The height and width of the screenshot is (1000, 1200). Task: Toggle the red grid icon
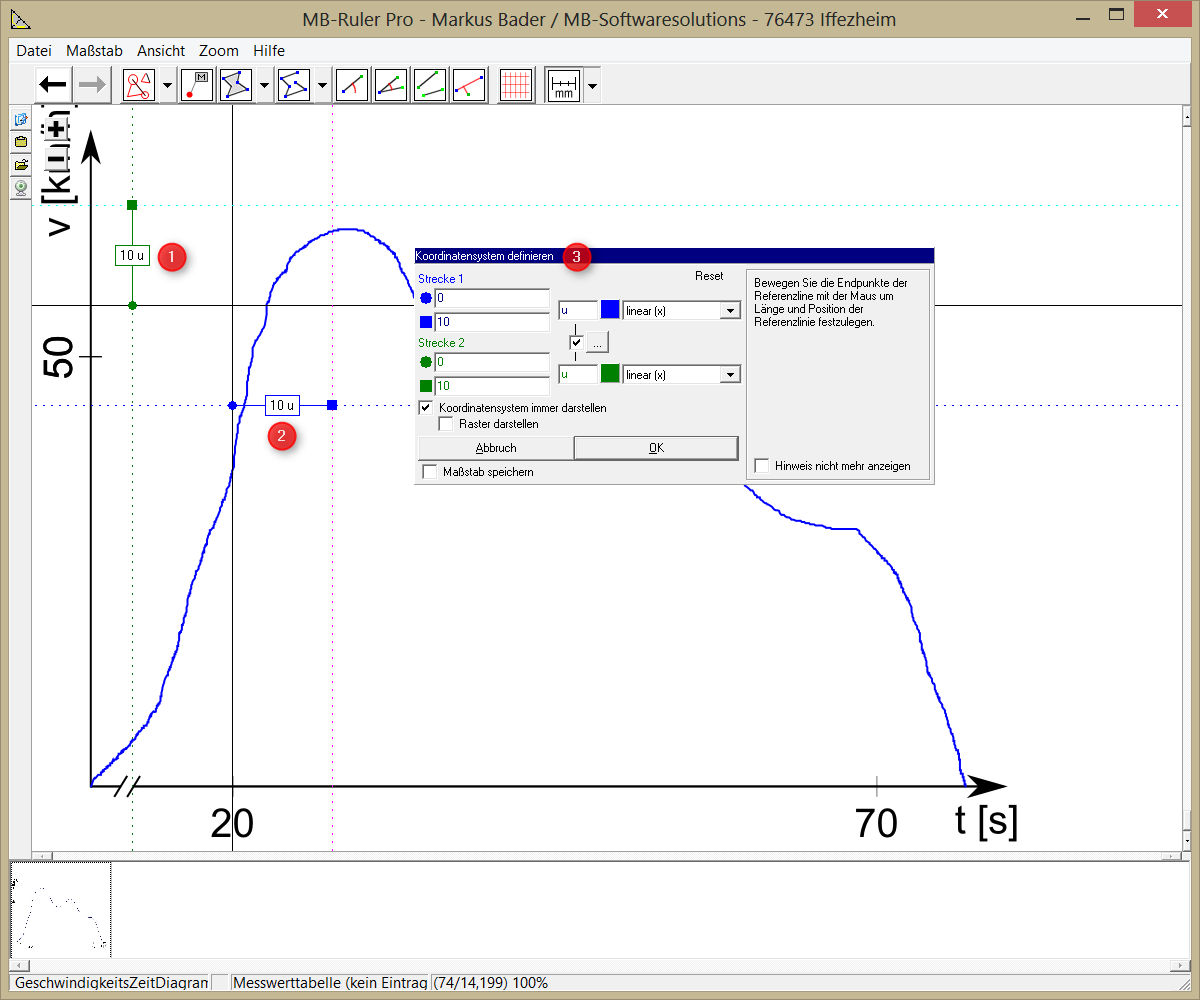point(516,85)
